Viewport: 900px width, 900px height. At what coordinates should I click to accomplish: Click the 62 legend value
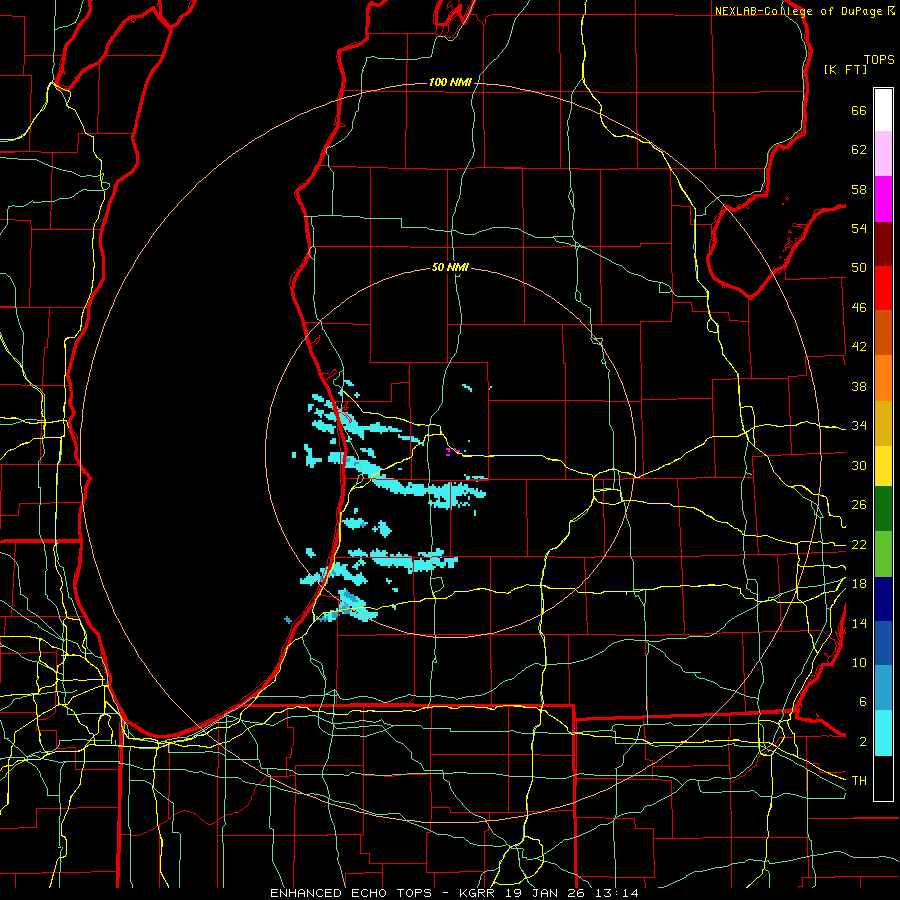point(859,150)
